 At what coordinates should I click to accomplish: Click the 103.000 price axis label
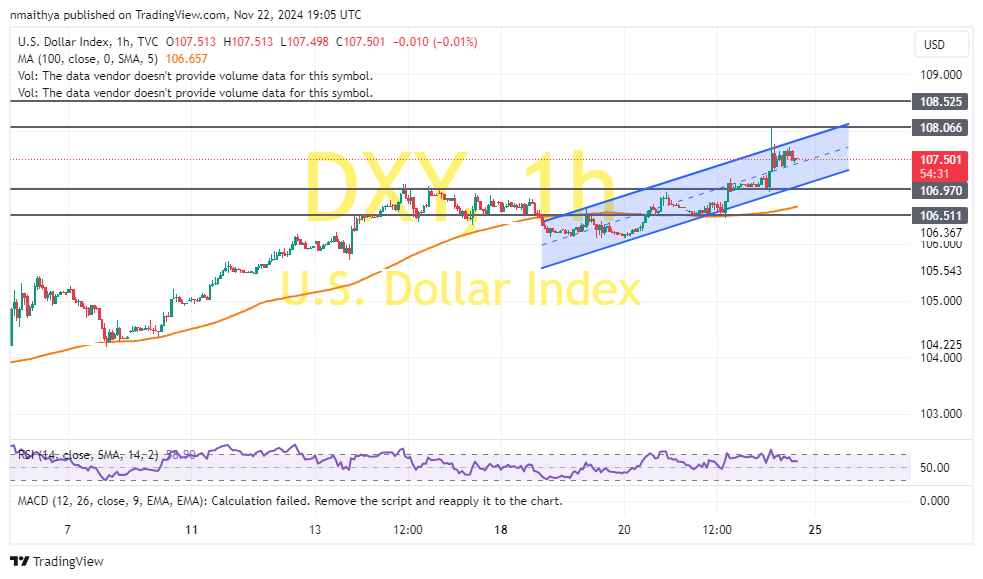pos(940,414)
